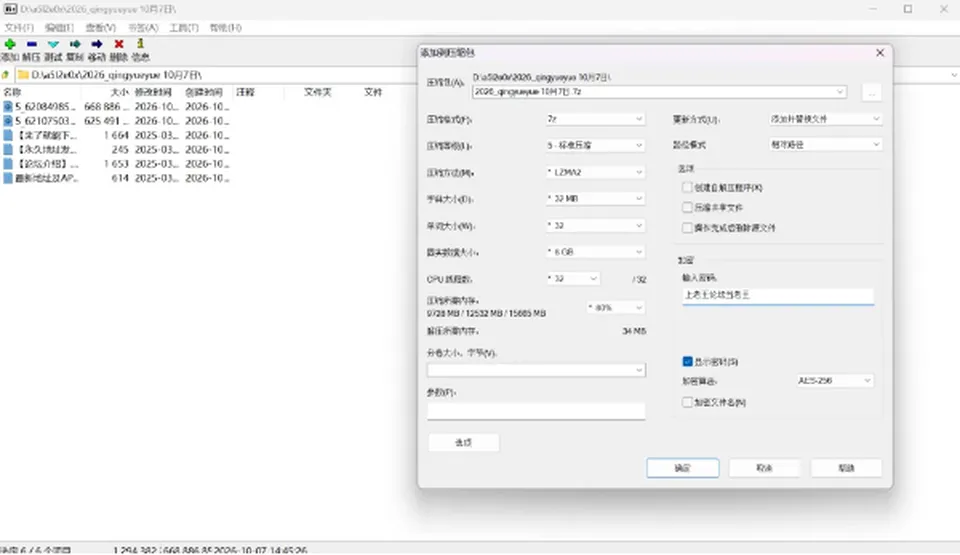The image size is (960, 555).
Task: Open the archive name dropdown
Action: coord(839,92)
